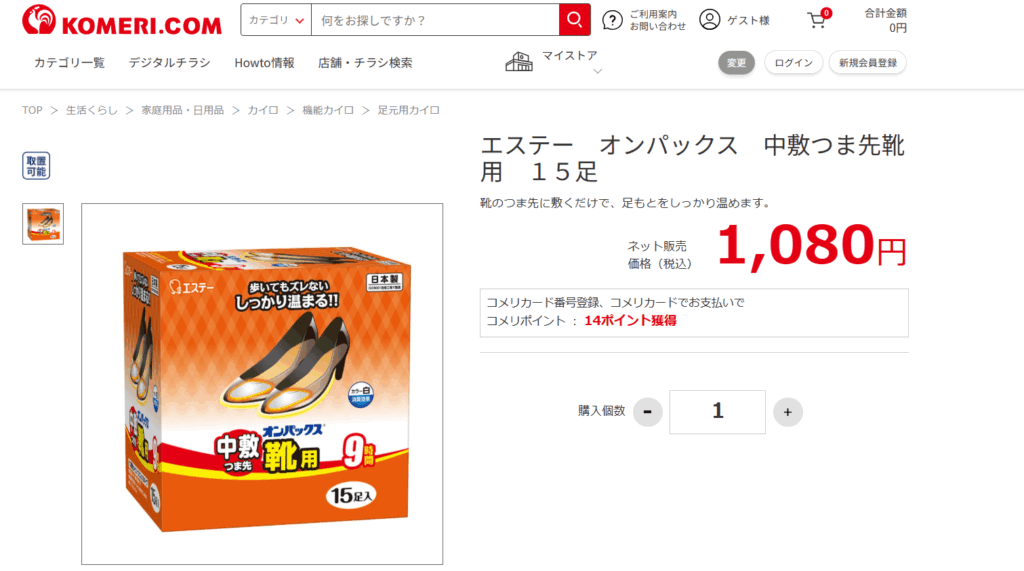Open the カテゴリ一覧 menu

(69, 63)
